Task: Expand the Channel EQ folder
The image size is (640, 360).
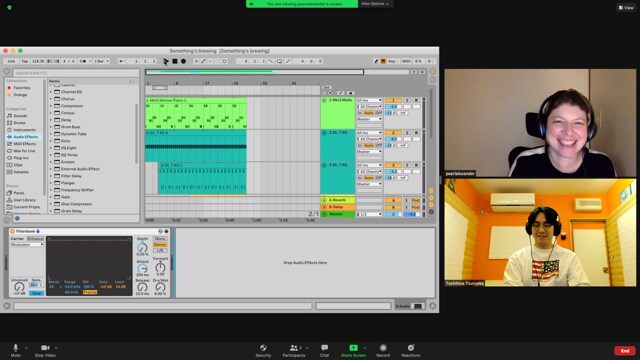Action: click(x=51, y=92)
